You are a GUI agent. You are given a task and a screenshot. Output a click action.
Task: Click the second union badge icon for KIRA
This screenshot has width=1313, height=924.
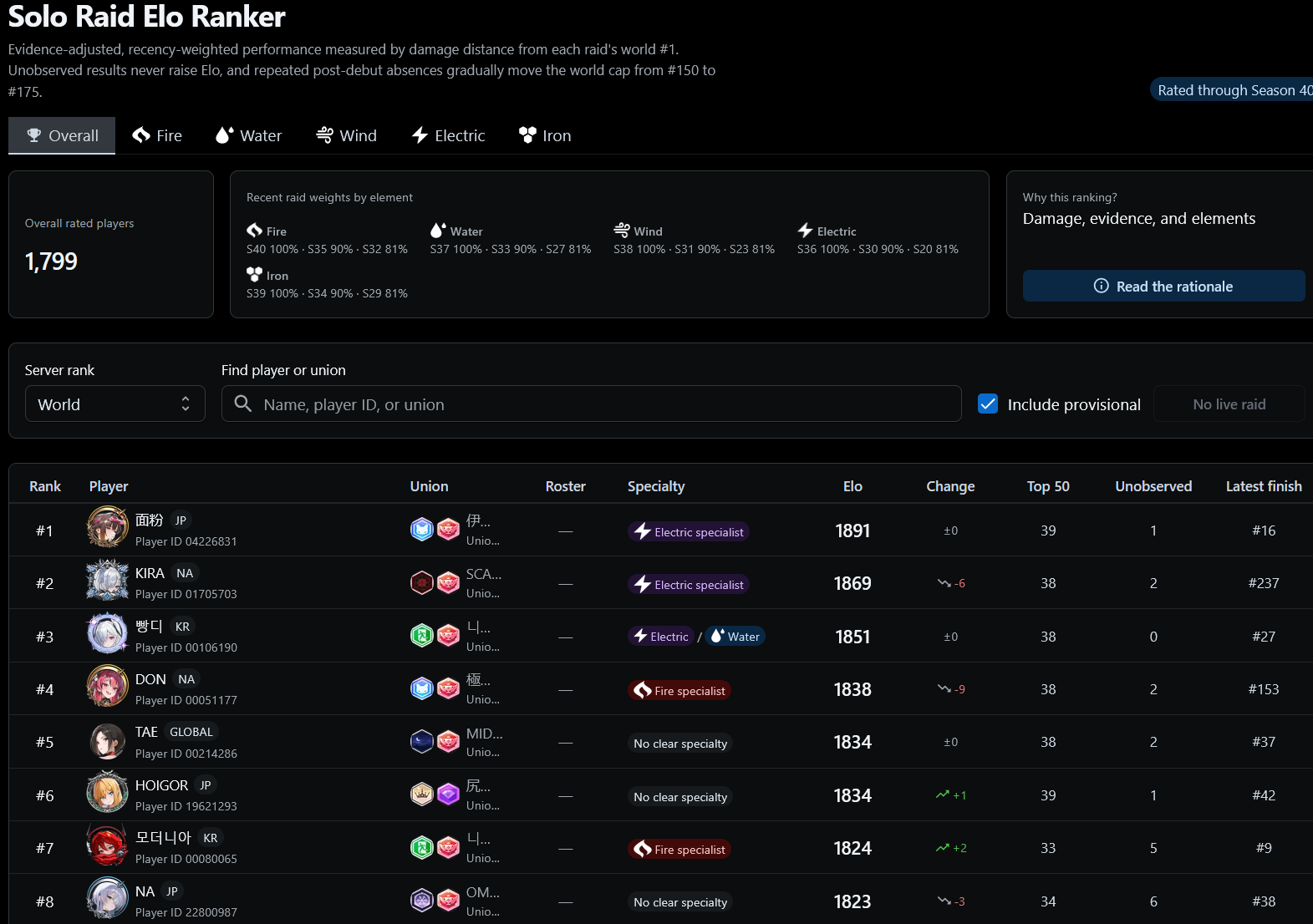[449, 582]
